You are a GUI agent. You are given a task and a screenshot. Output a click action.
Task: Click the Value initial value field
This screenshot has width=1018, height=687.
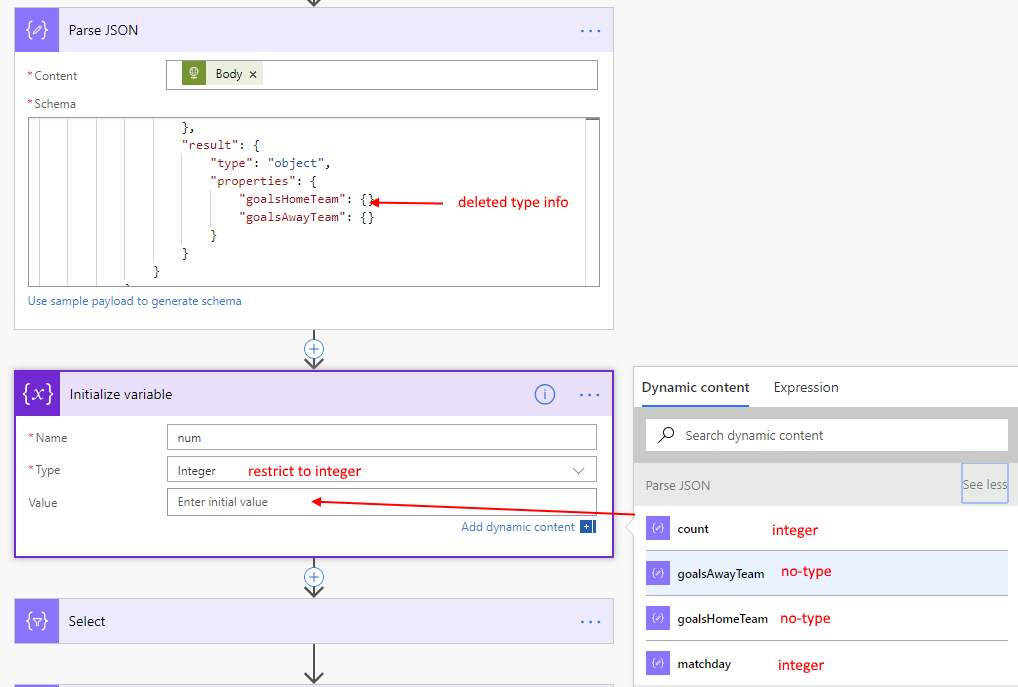pyautogui.click(x=380, y=502)
